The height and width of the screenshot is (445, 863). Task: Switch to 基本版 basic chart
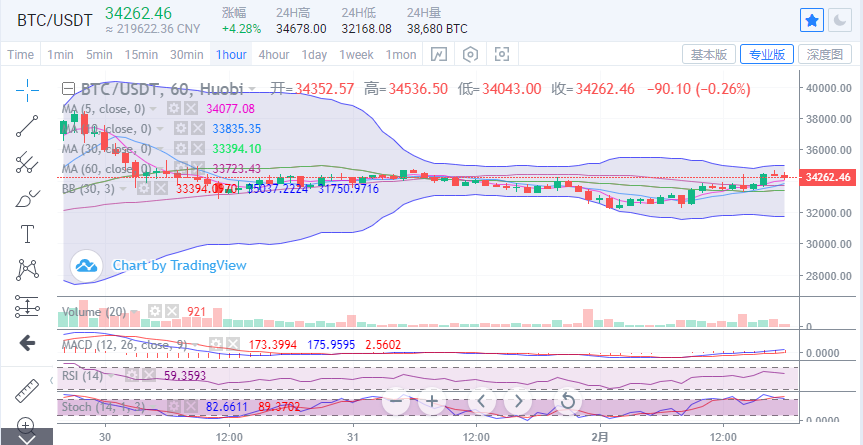click(x=709, y=54)
